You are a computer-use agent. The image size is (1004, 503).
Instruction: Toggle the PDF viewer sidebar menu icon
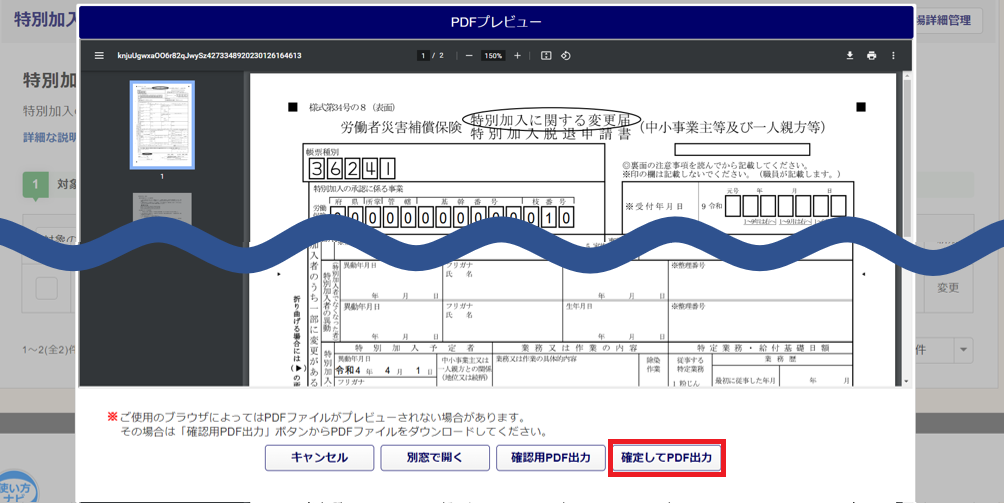coord(99,56)
